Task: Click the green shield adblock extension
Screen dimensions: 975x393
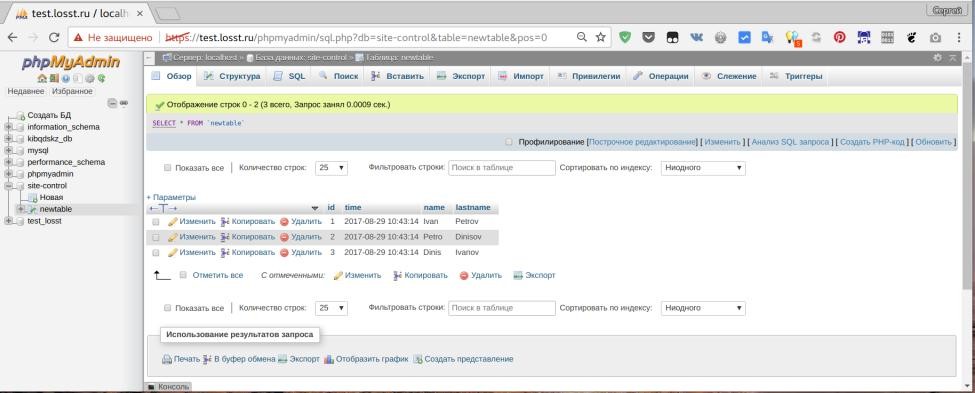Action: click(x=624, y=37)
